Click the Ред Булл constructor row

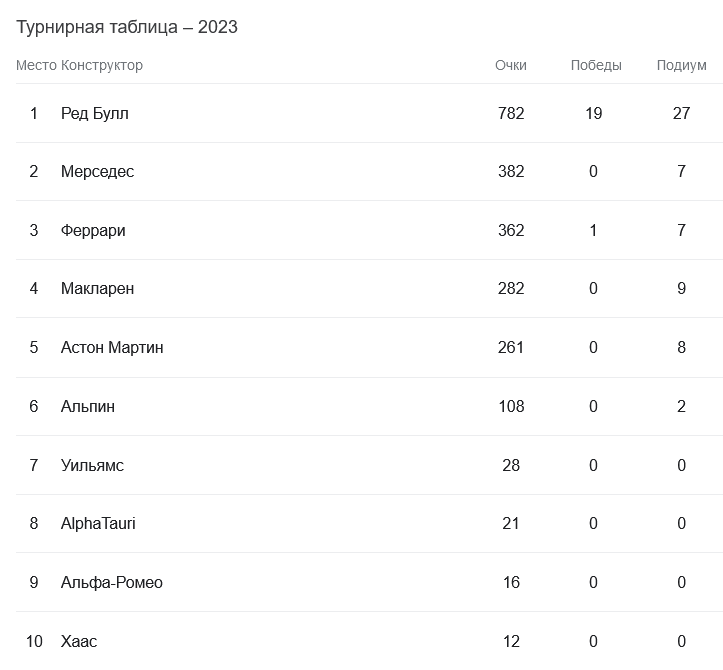94,113
